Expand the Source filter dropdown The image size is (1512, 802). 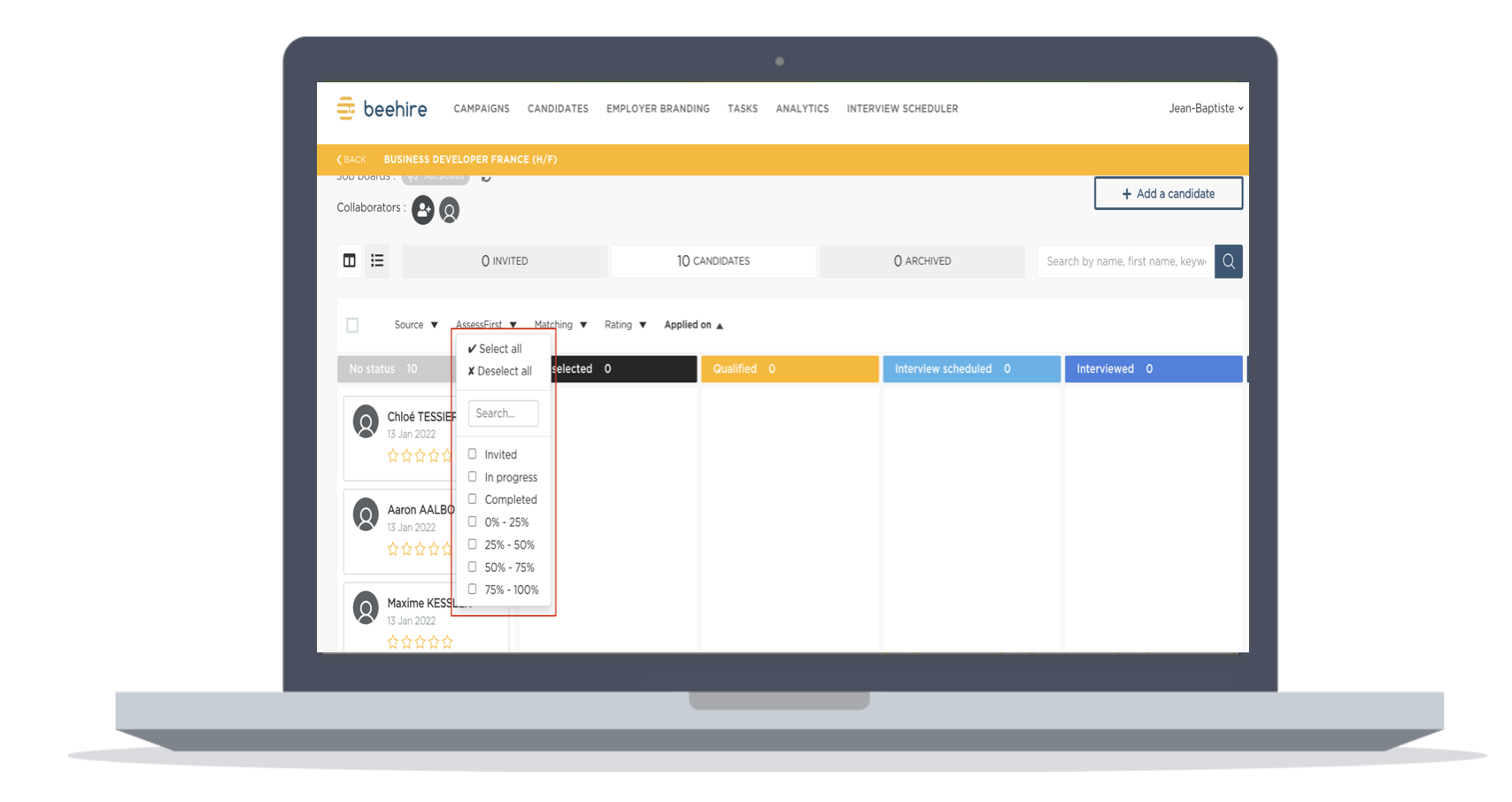point(415,325)
